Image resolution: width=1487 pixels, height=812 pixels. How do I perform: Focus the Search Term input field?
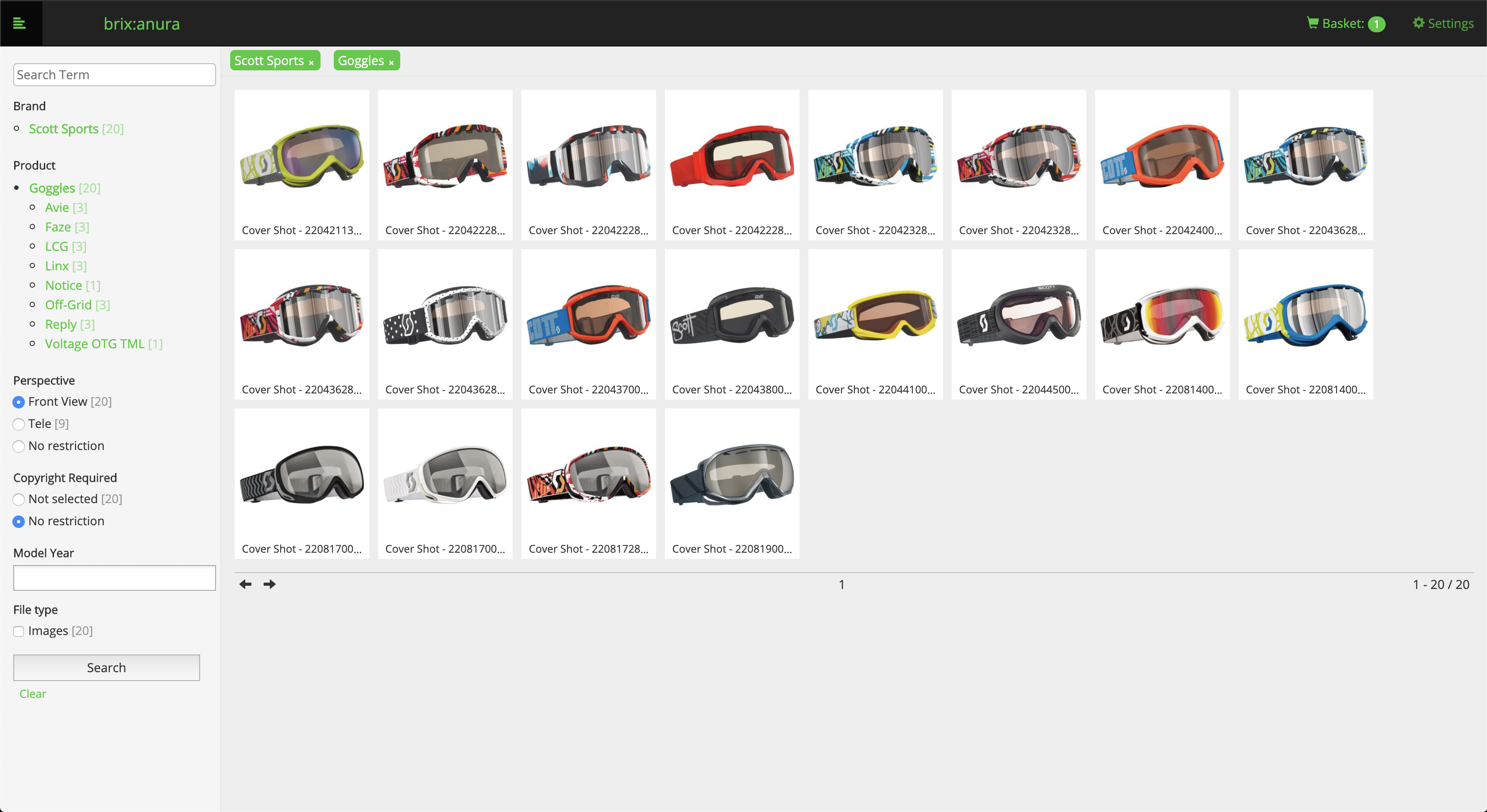pyautogui.click(x=114, y=75)
